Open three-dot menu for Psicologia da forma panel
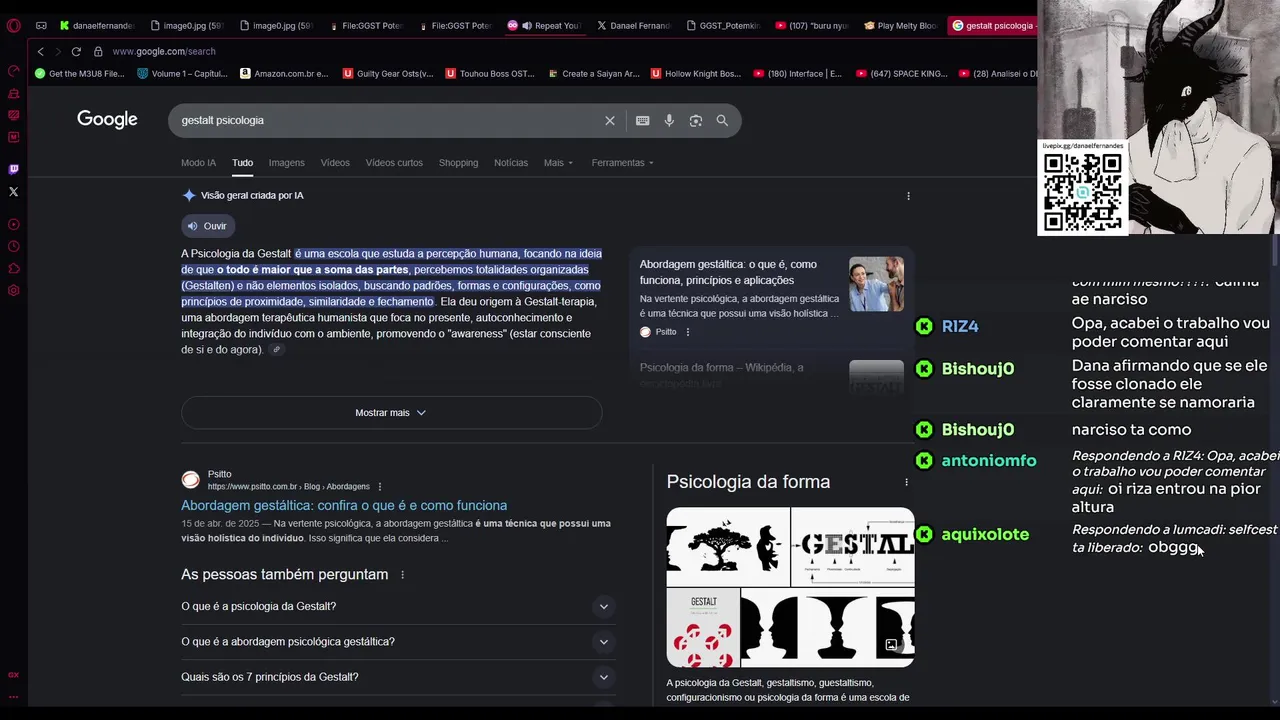 pyautogui.click(x=906, y=482)
